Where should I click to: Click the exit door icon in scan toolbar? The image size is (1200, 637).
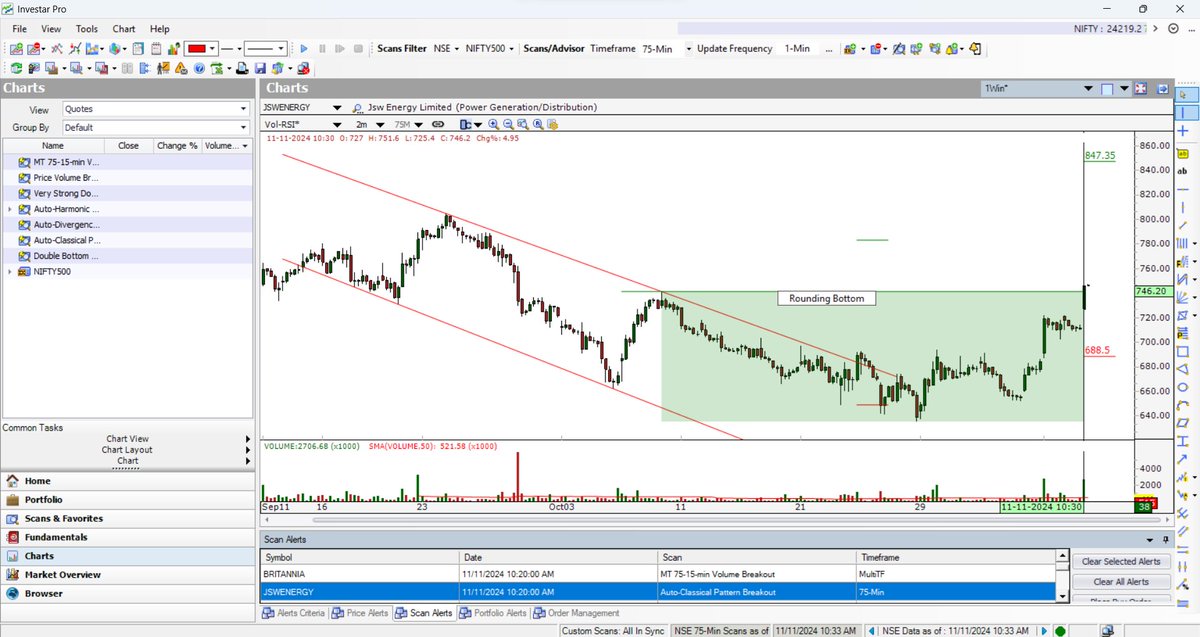point(975,48)
